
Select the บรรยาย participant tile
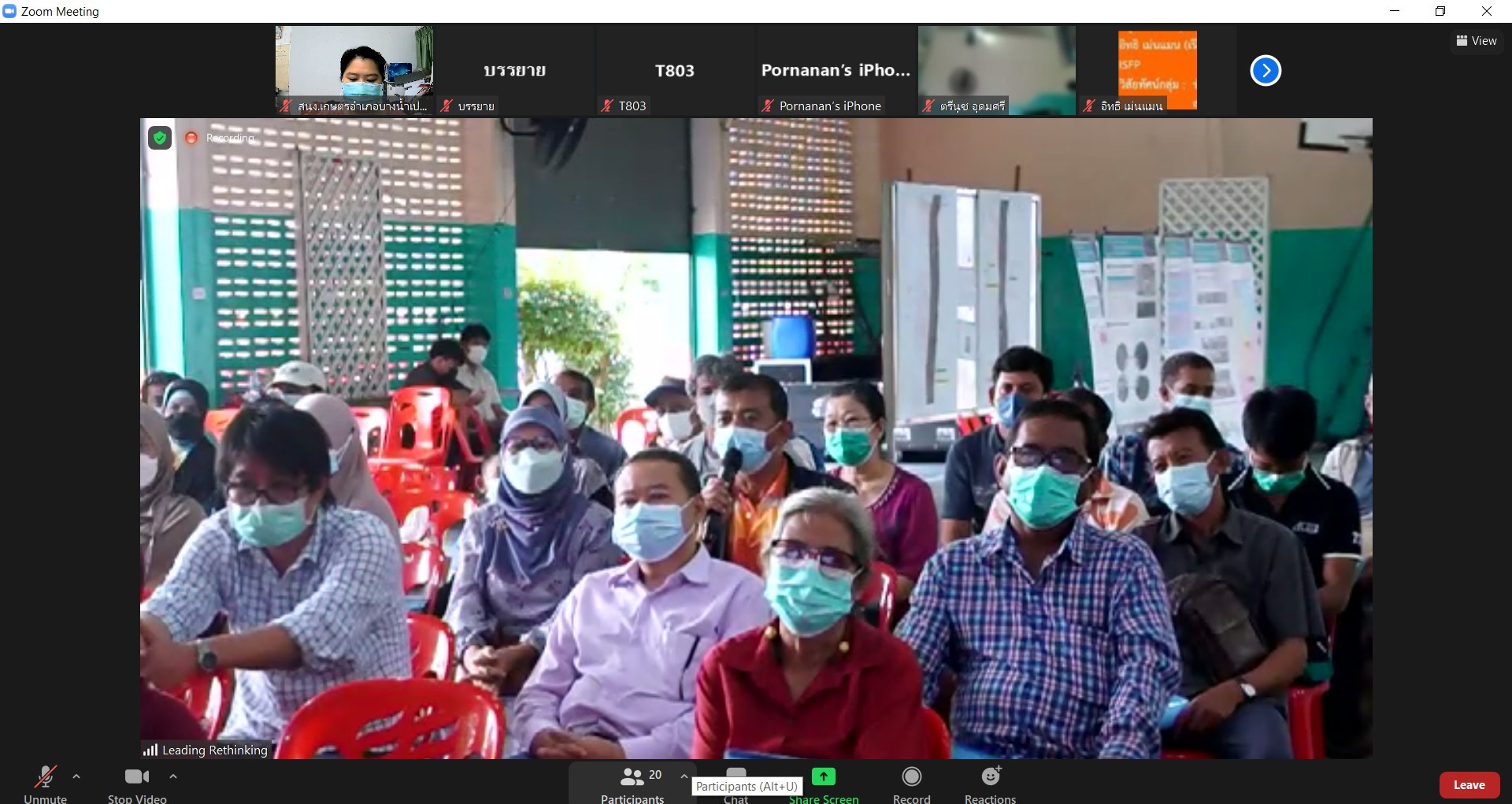click(514, 71)
